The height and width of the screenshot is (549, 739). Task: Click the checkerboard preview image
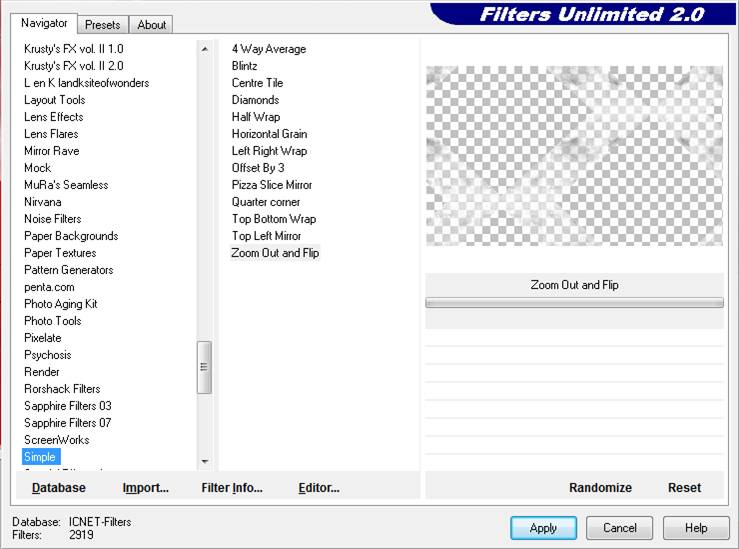pos(574,156)
